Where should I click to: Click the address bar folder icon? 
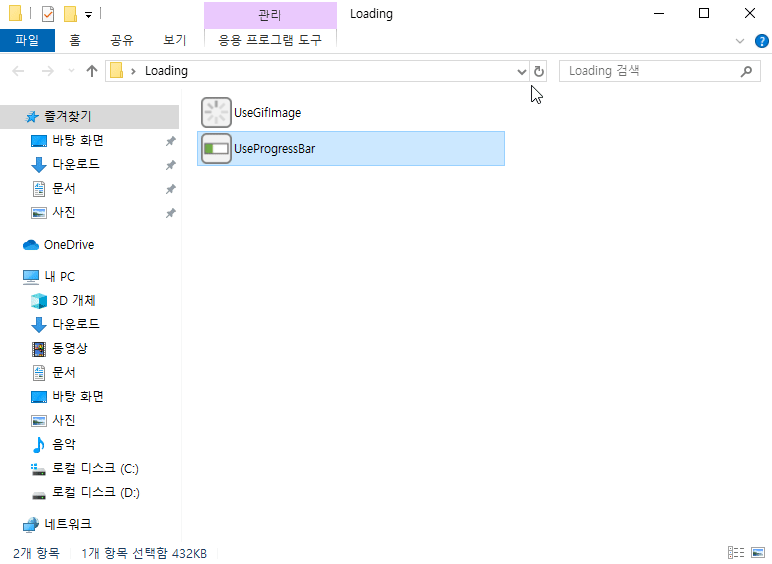[117, 70]
